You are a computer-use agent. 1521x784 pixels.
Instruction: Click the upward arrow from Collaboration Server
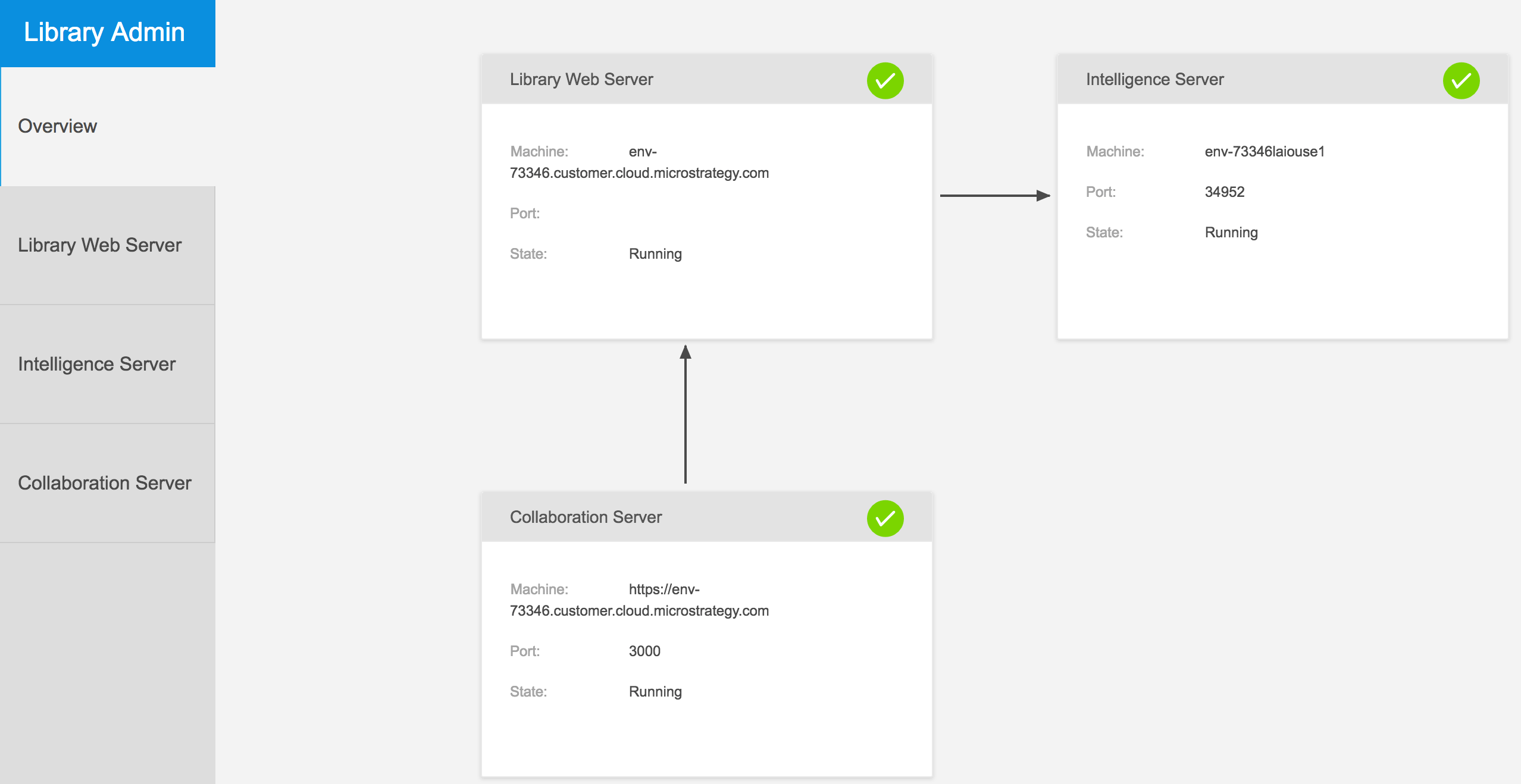coord(686,414)
